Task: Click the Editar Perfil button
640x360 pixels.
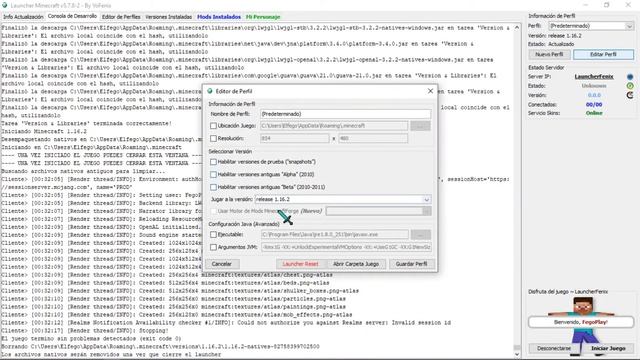Action: 603,54
